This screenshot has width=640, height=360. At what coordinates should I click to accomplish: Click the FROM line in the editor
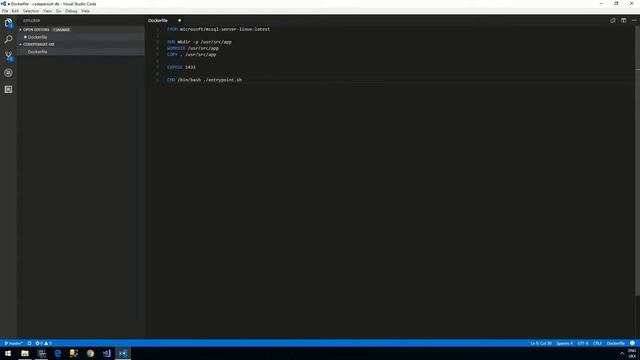[218, 29]
